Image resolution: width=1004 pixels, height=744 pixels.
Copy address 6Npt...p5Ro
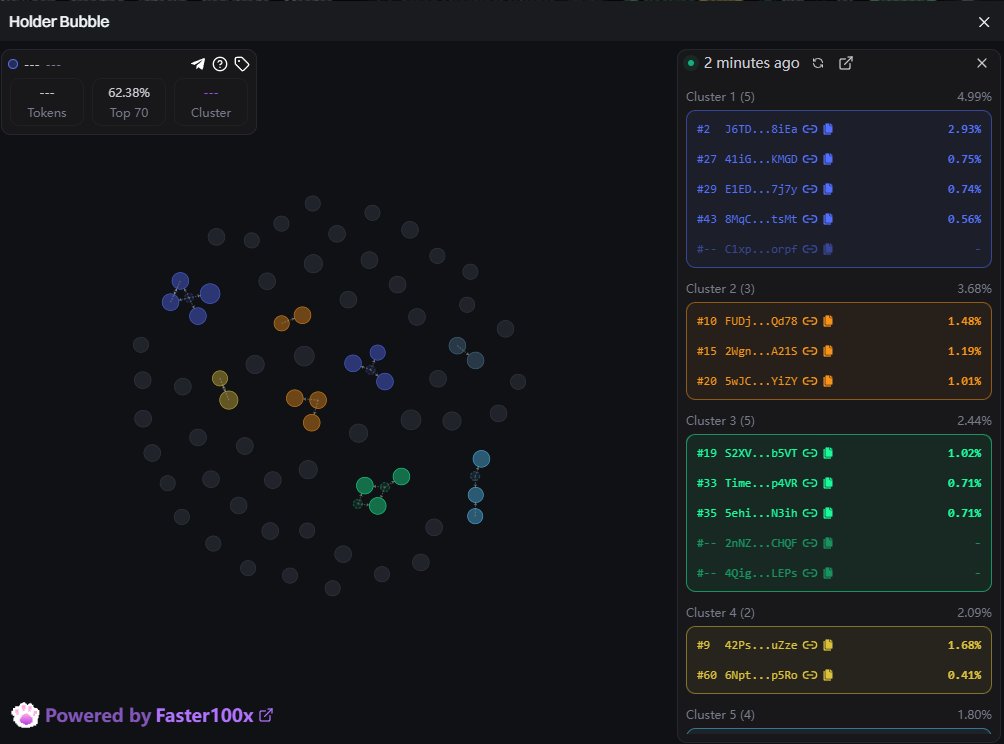tap(828, 675)
